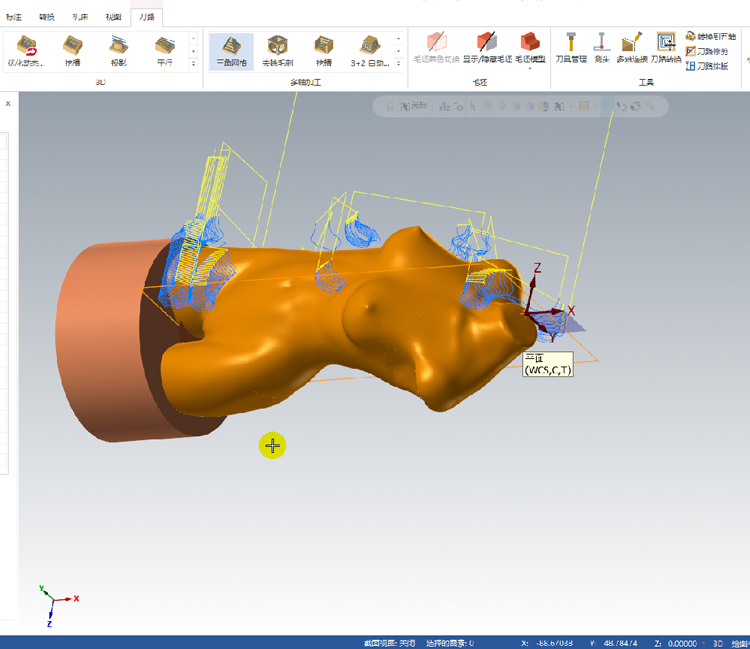Select the 3+2 automatic toolpath icon
Image resolution: width=750 pixels, height=649 pixels.
pyautogui.click(x=370, y=51)
